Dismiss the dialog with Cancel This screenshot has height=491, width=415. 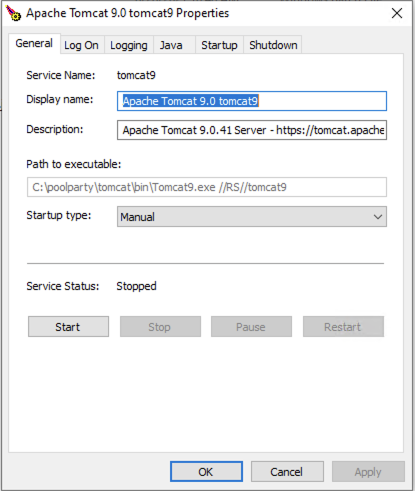point(287,472)
